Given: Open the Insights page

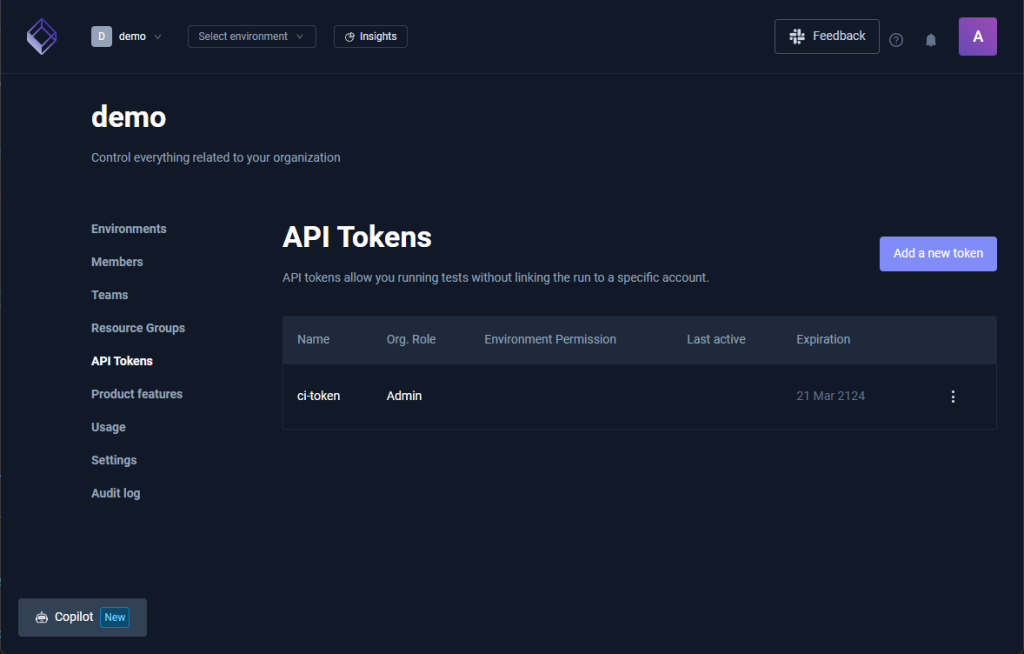Looking at the screenshot, I should (x=370, y=37).
